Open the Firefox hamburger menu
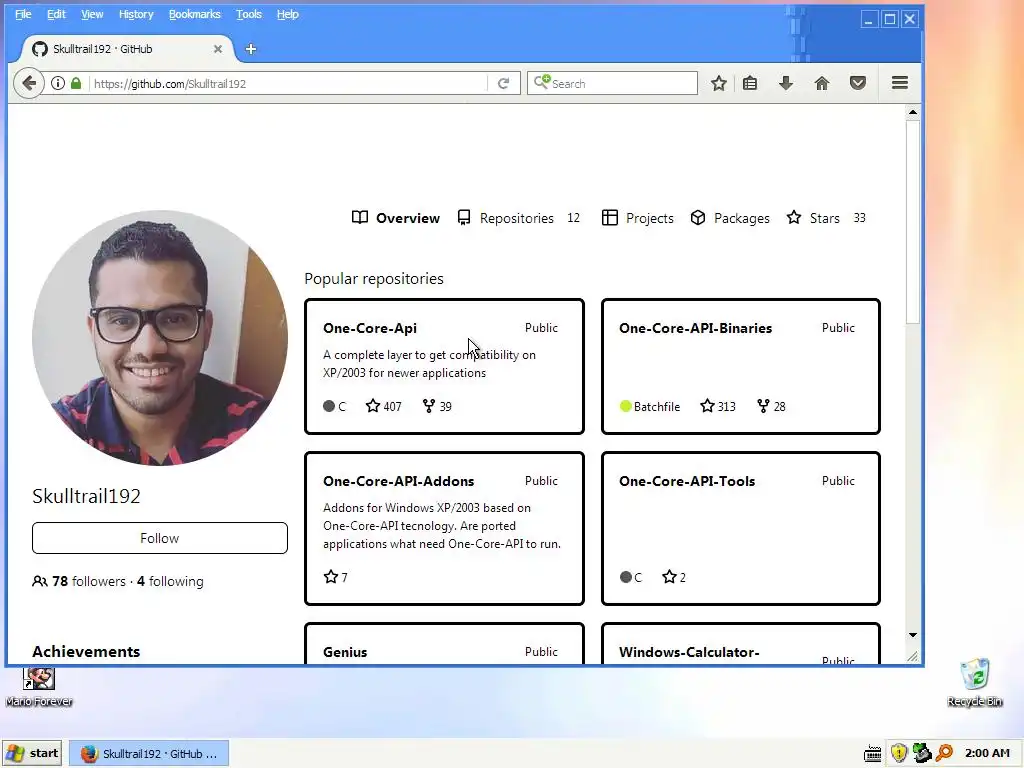This screenshot has height=768, width=1024. (x=900, y=83)
